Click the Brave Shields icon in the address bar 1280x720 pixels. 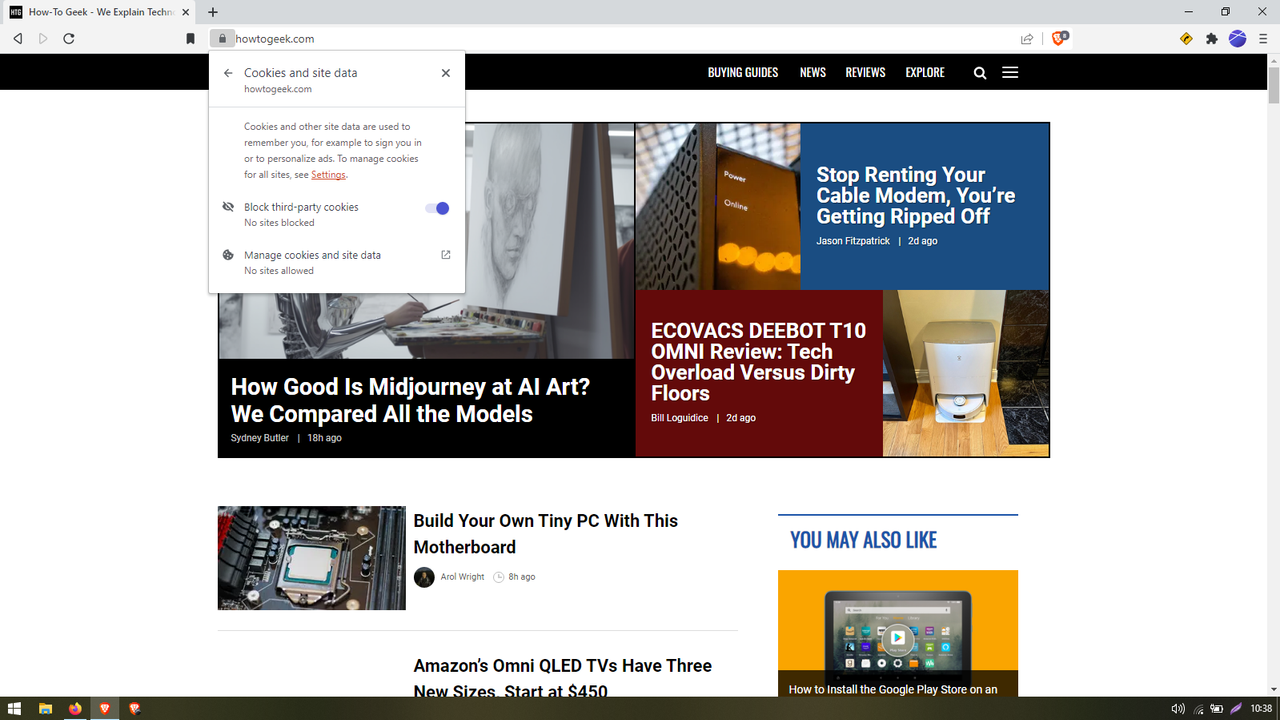(1058, 38)
